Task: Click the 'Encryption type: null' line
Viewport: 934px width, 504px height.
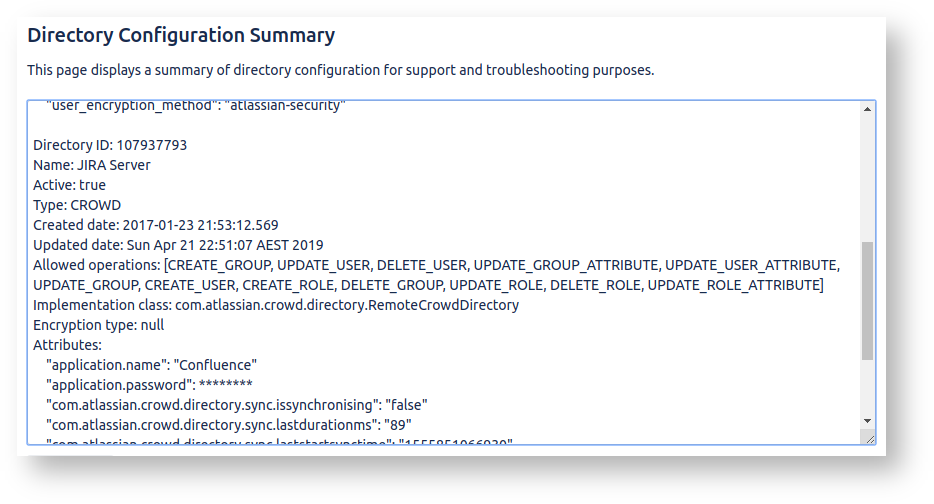Action: (x=99, y=325)
